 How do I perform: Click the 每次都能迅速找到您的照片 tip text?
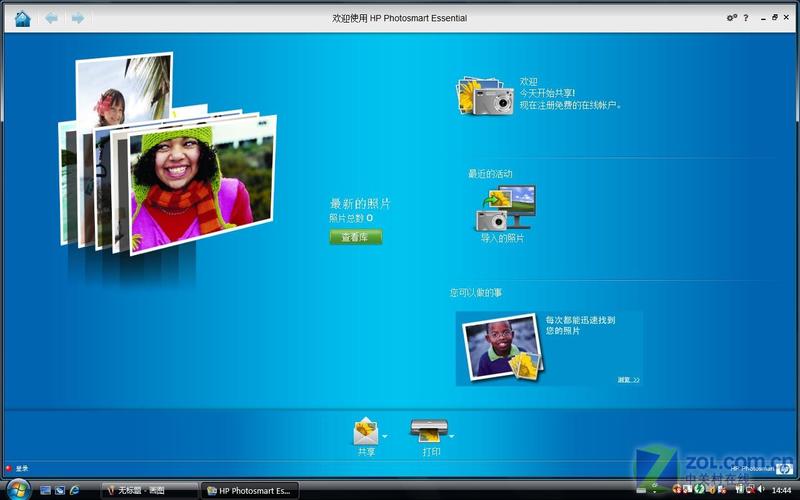point(581,325)
